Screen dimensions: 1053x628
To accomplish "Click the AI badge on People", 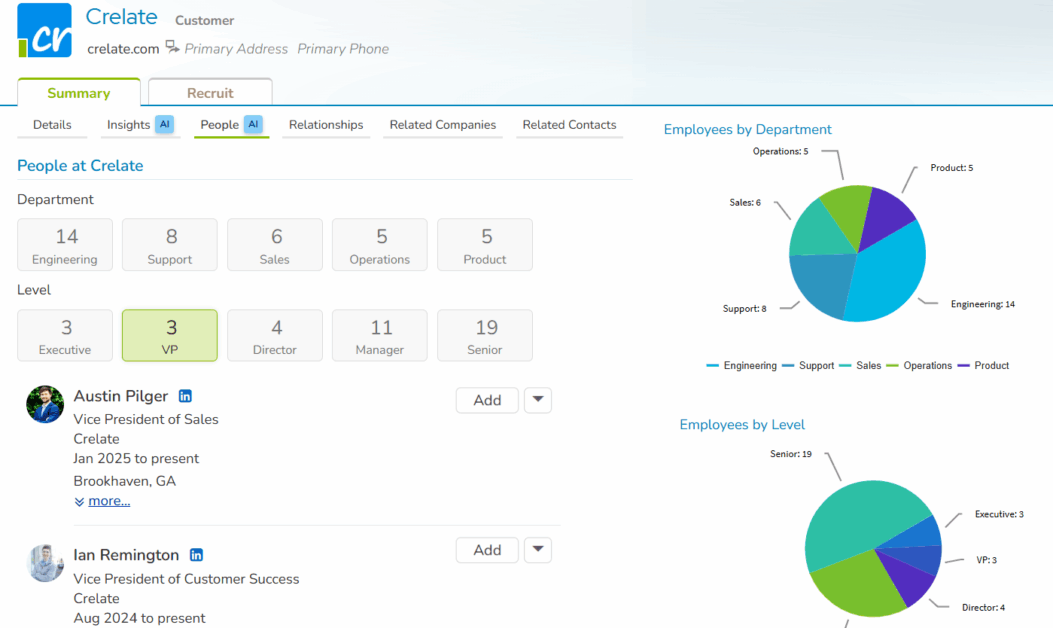I will tap(253, 124).
